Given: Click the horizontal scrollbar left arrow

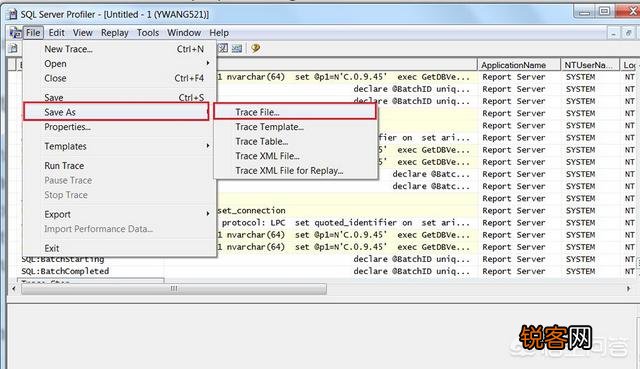Looking at the screenshot, I should point(14,289).
